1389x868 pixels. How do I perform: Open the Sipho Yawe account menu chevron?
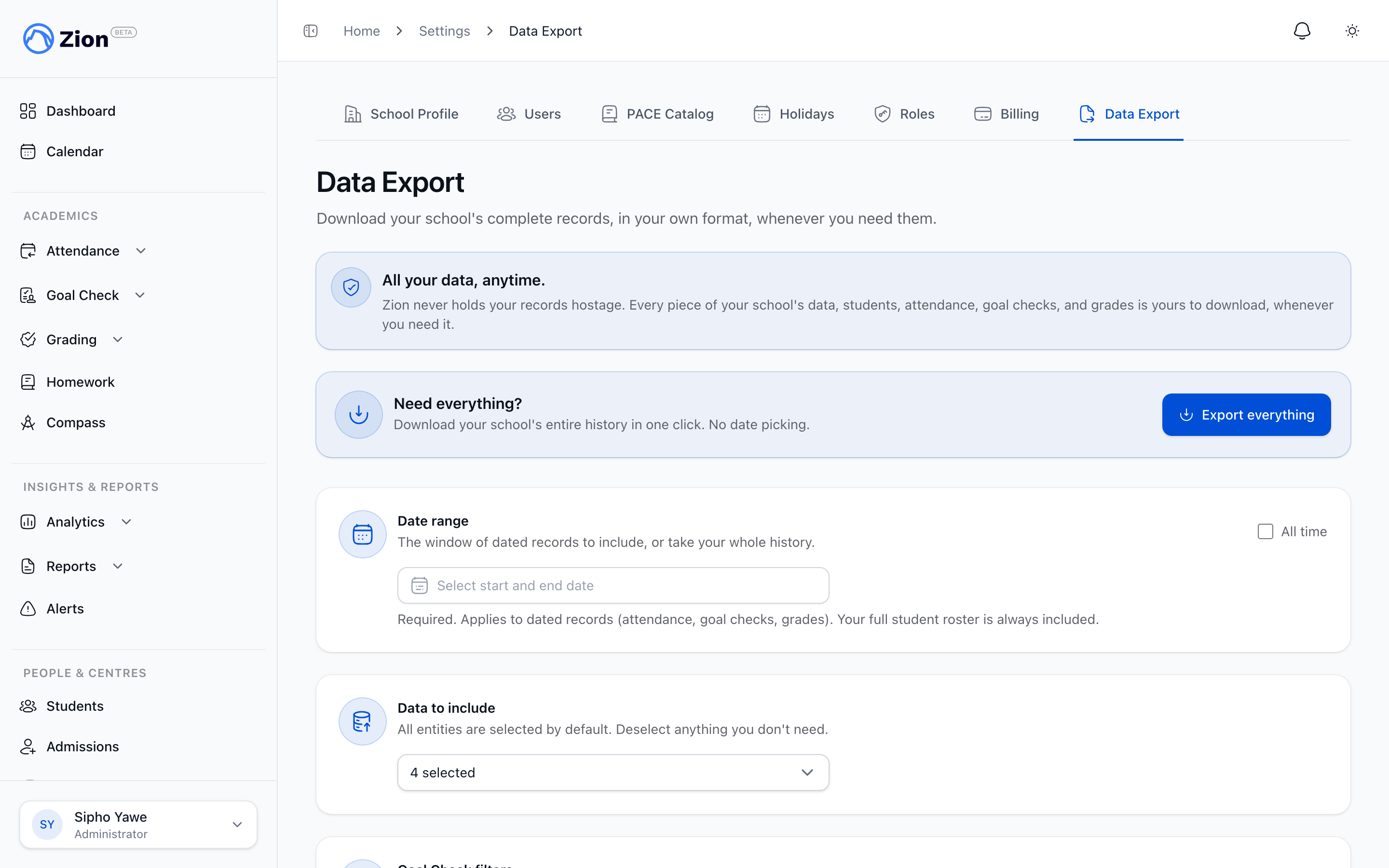coord(237,825)
